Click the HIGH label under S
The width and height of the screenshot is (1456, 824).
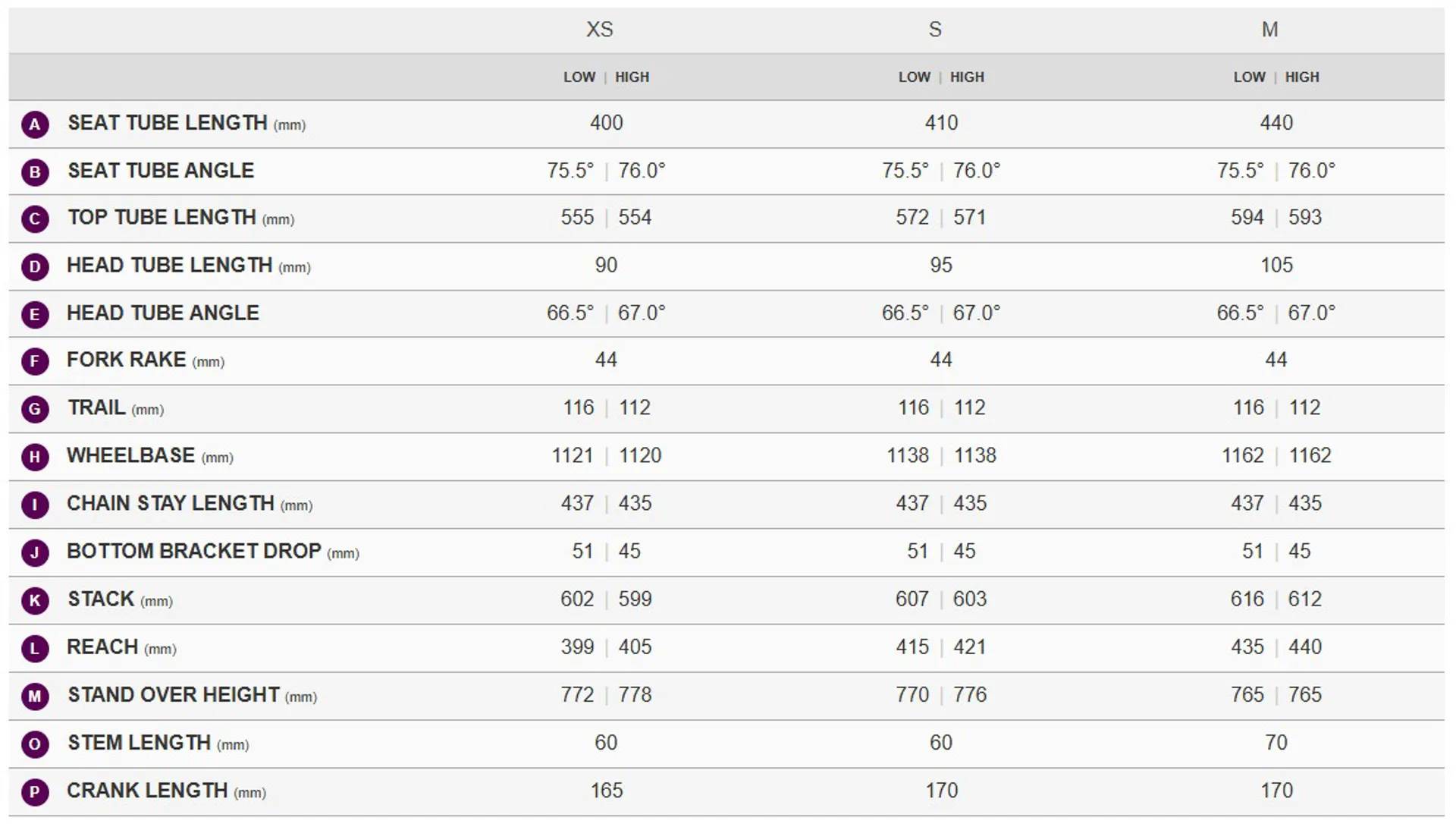point(967,77)
